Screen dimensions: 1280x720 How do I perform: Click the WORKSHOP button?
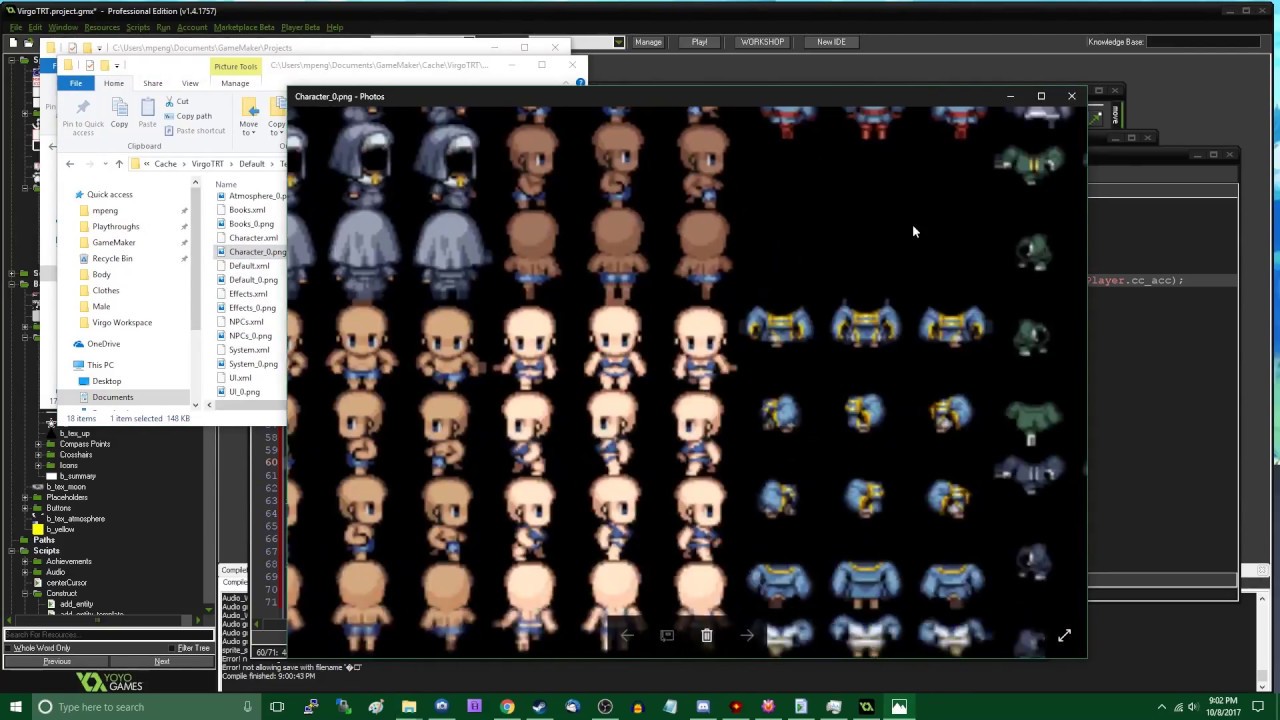coord(762,42)
